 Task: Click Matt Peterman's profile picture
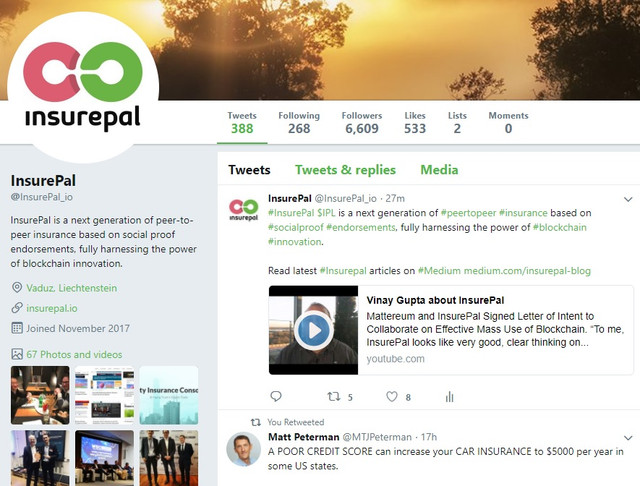point(244,449)
